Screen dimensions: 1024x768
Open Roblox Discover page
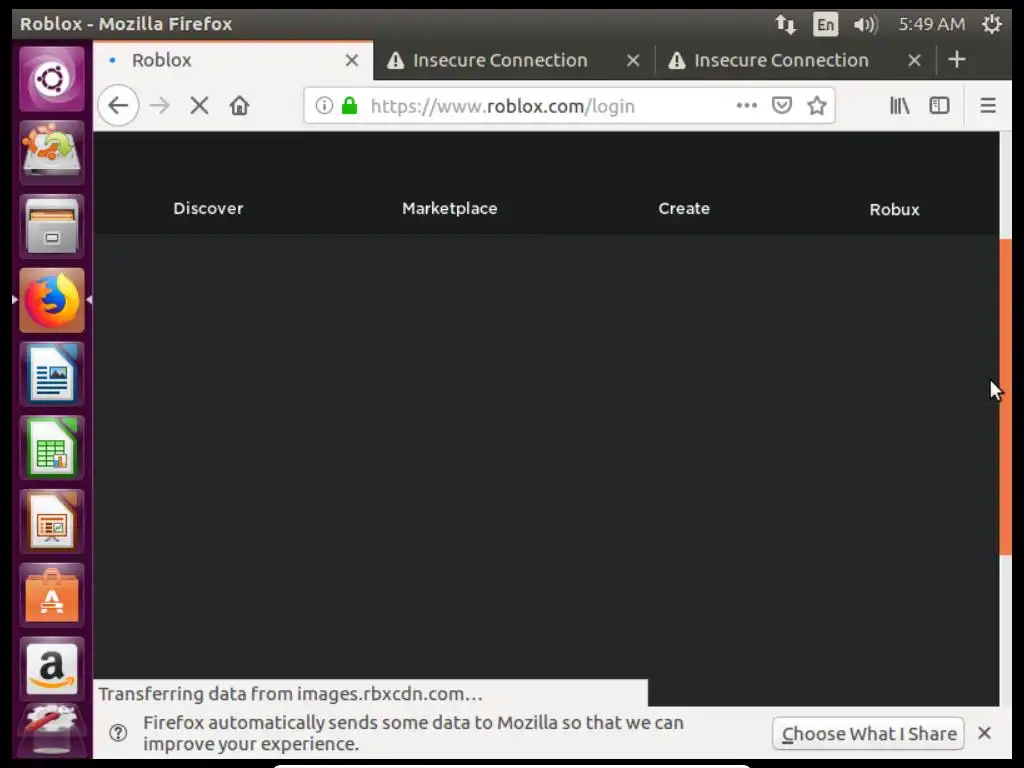click(x=208, y=208)
